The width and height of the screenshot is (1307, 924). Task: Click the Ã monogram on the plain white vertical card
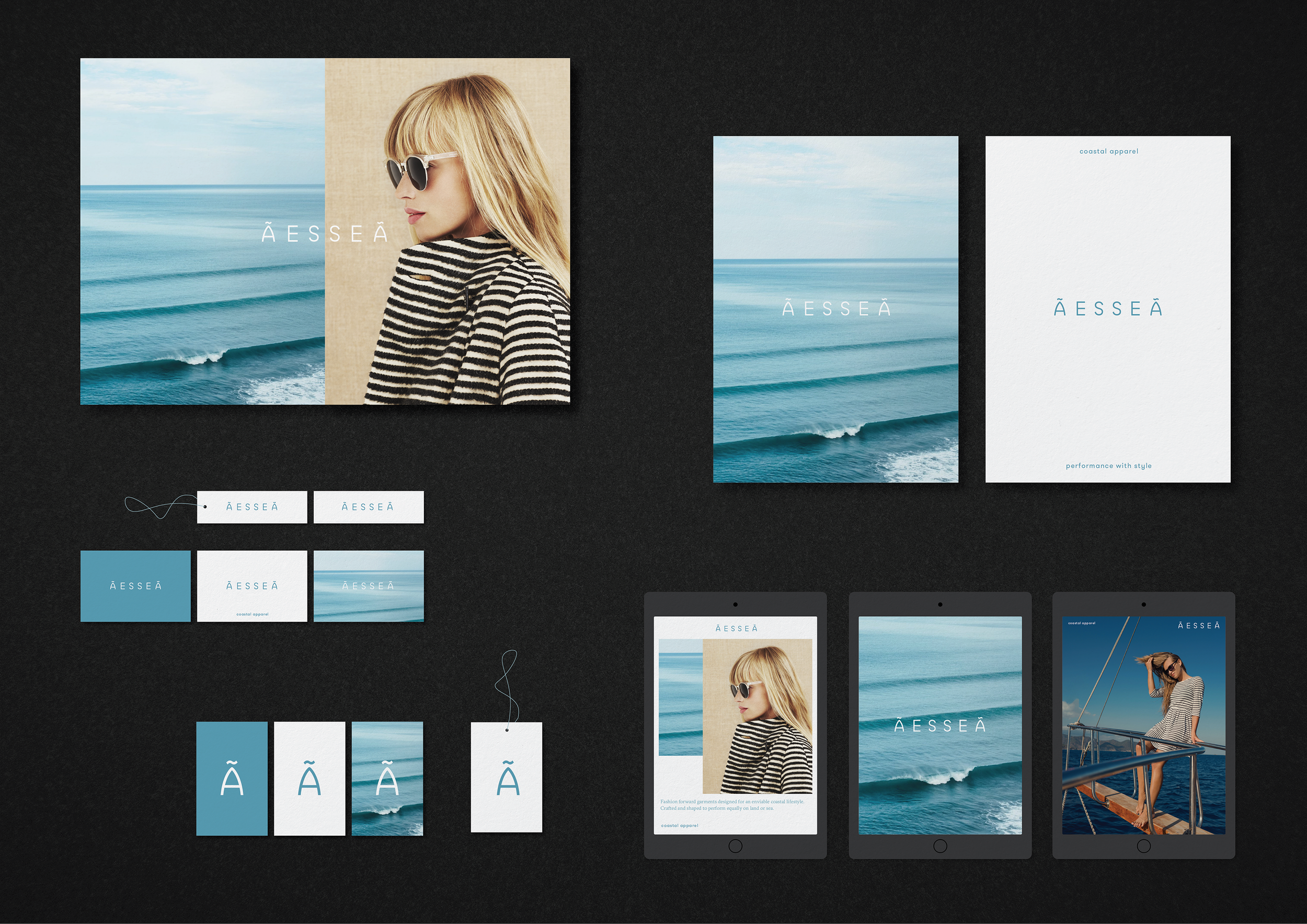tap(309, 779)
